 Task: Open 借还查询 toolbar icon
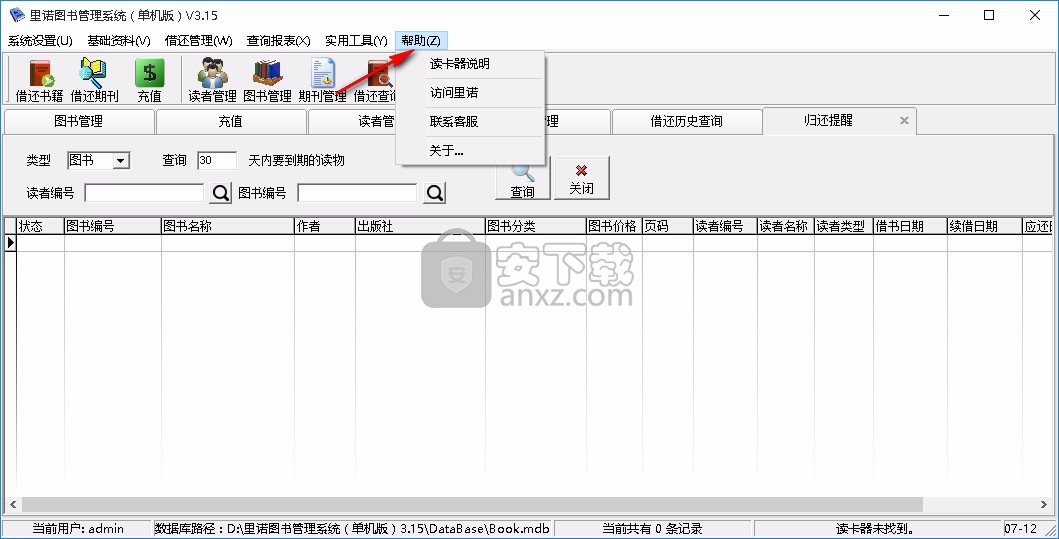(x=375, y=80)
